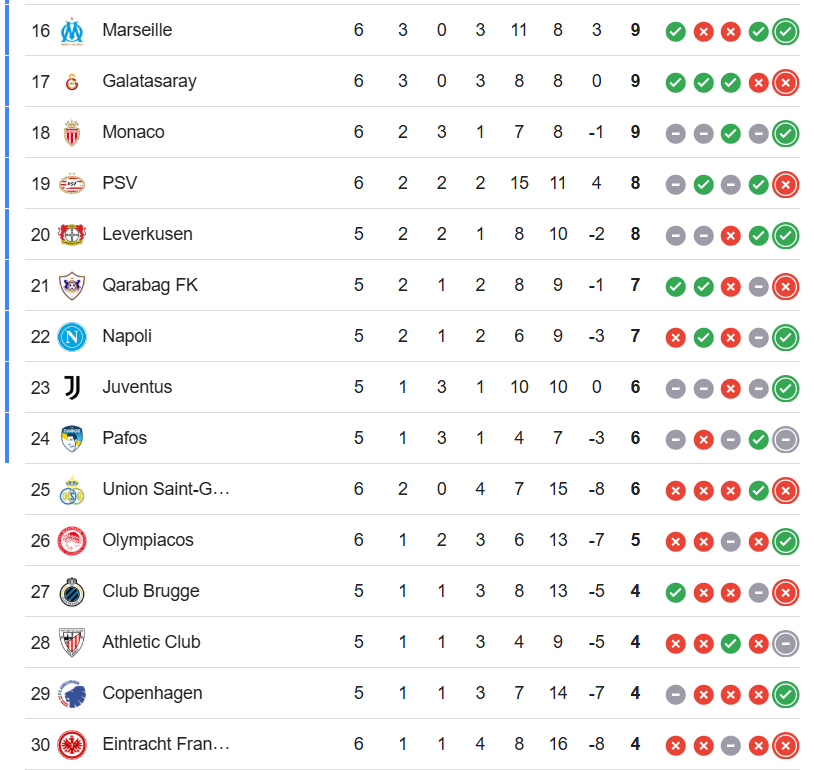Open the Union Saint-G… team link
Image resolution: width=814 pixels, height=770 pixels.
coord(166,489)
